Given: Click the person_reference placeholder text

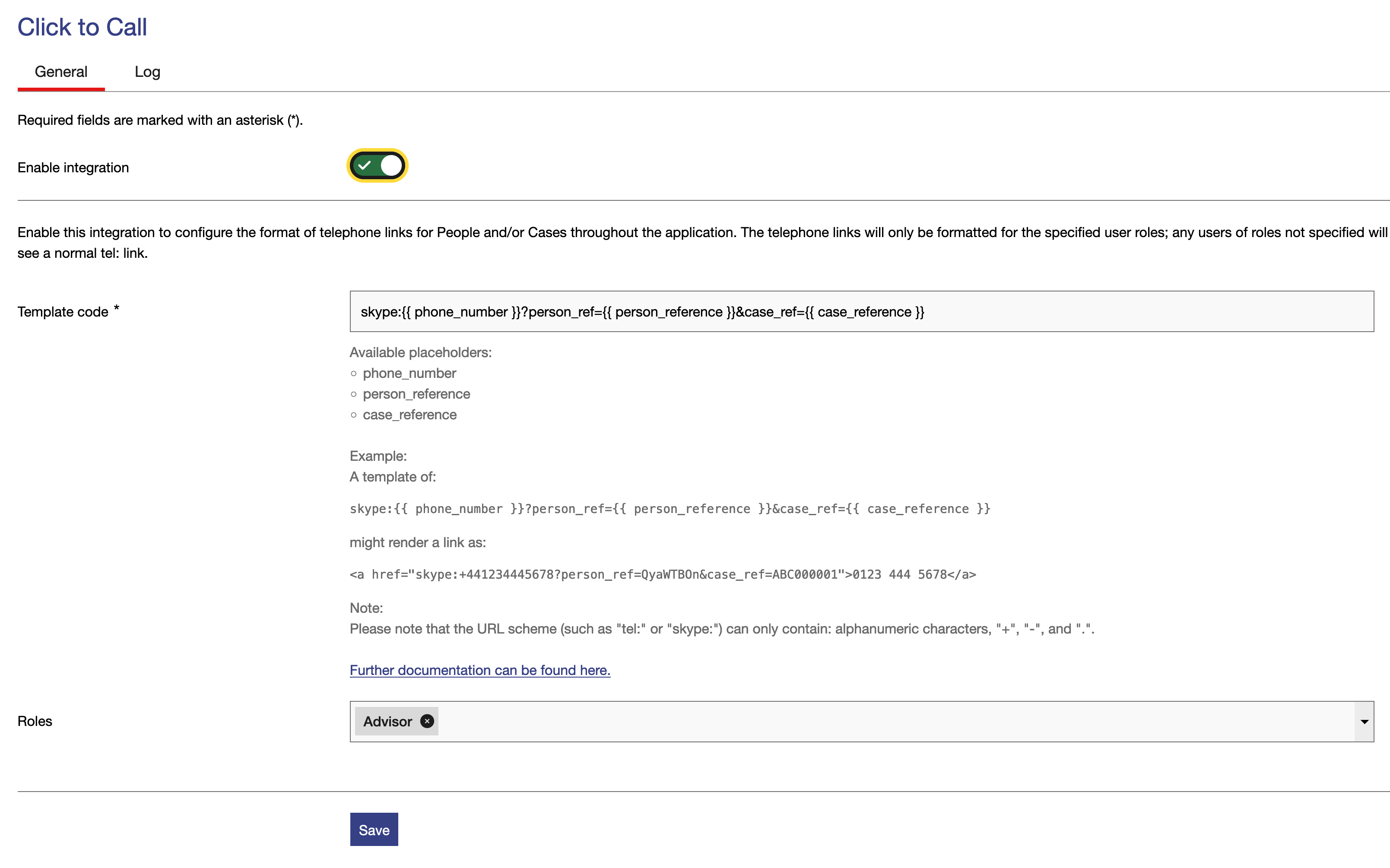Looking at the screenshot, I should coord(416,394).
